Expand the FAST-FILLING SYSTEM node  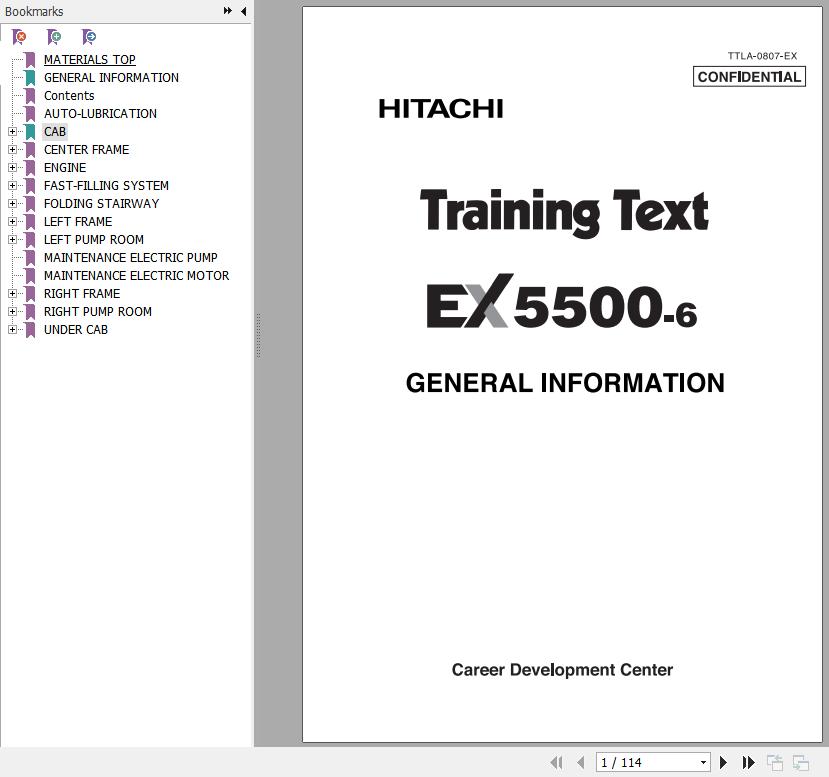[12, 186]
